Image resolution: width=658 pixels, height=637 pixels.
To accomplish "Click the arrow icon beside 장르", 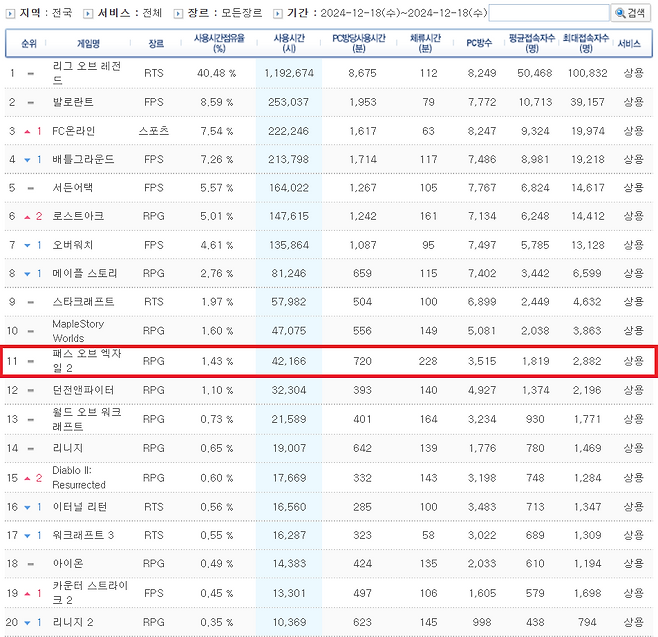I will pyautogui.click(x=178, y=14).
